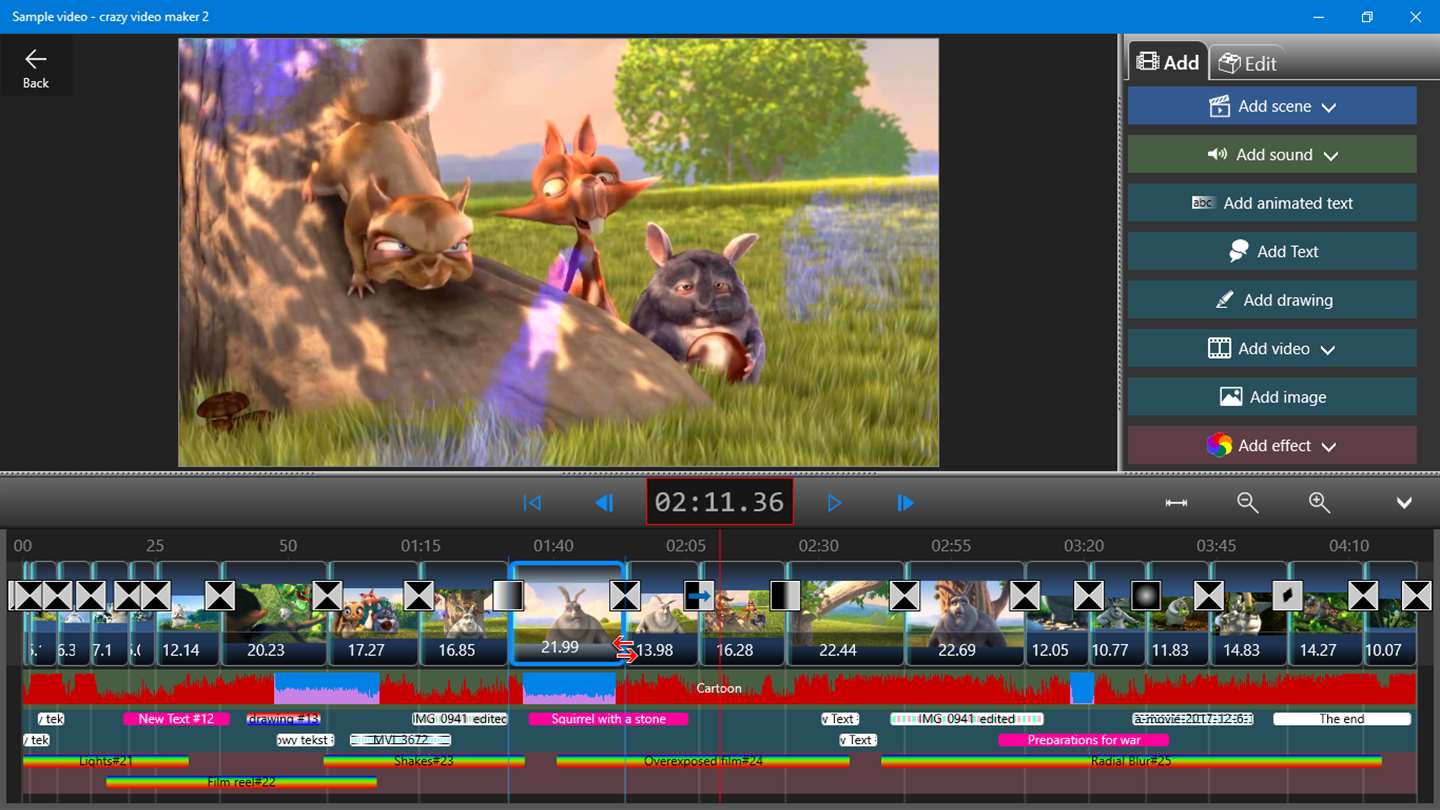
Task: Open the diamond transition before the 14.27 clip
Action: pos(1288,596)
